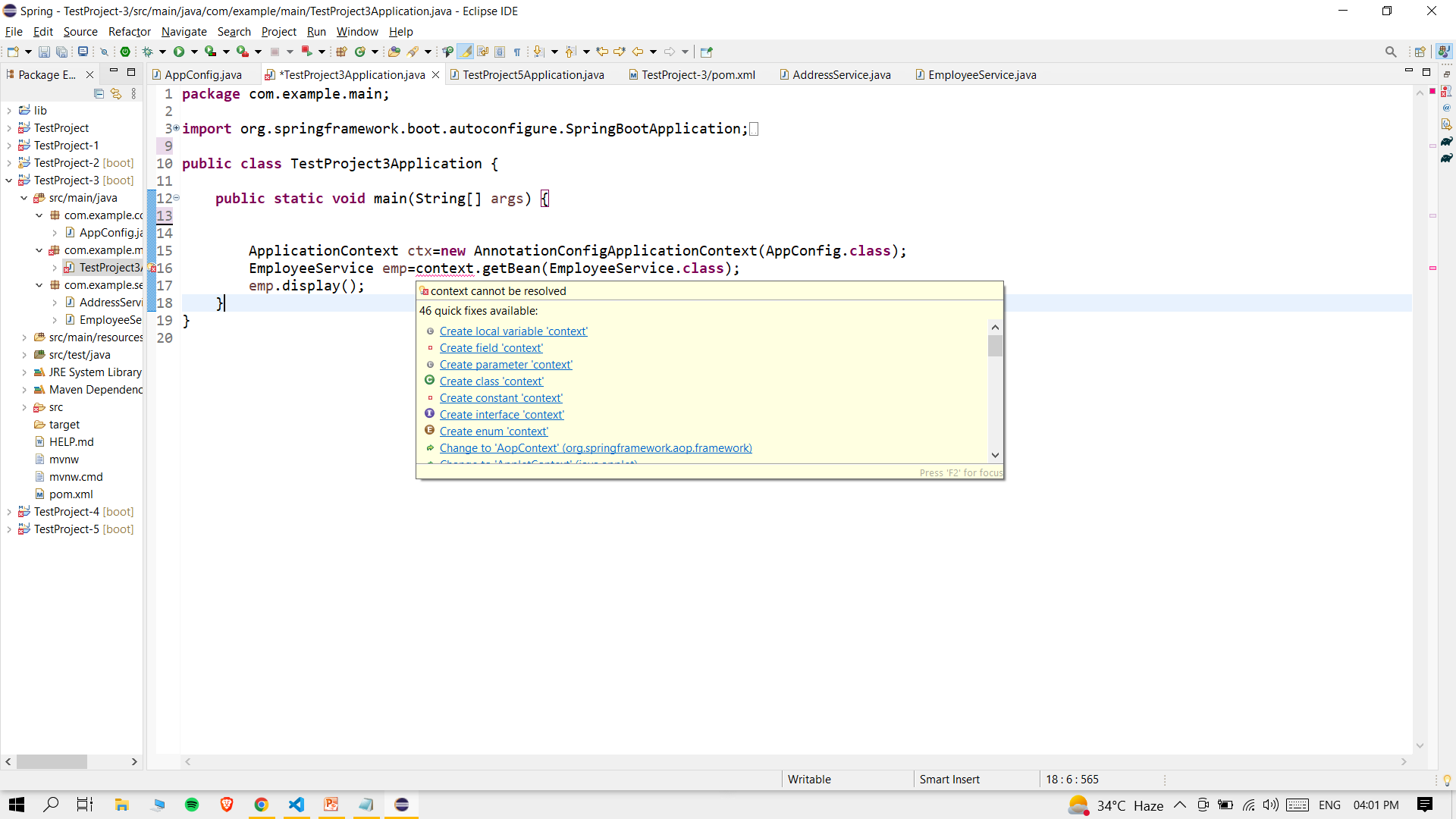Click the Pin Editor icon
The width and height of the screenshot is (1456, 819).
pos(707,52)
